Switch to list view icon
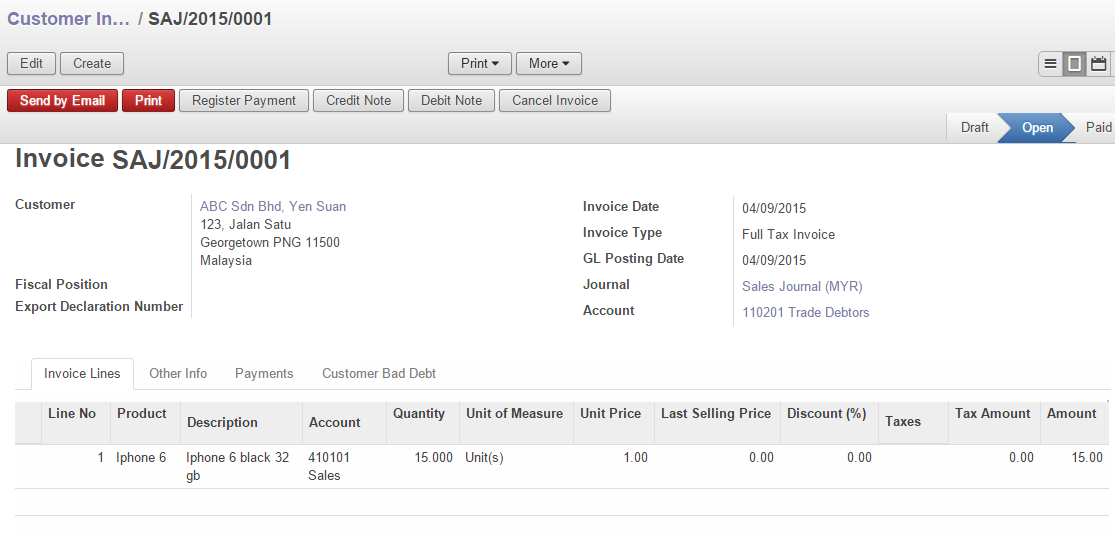The width and height of the screenshot is (1115, 534). point(1050,64)
